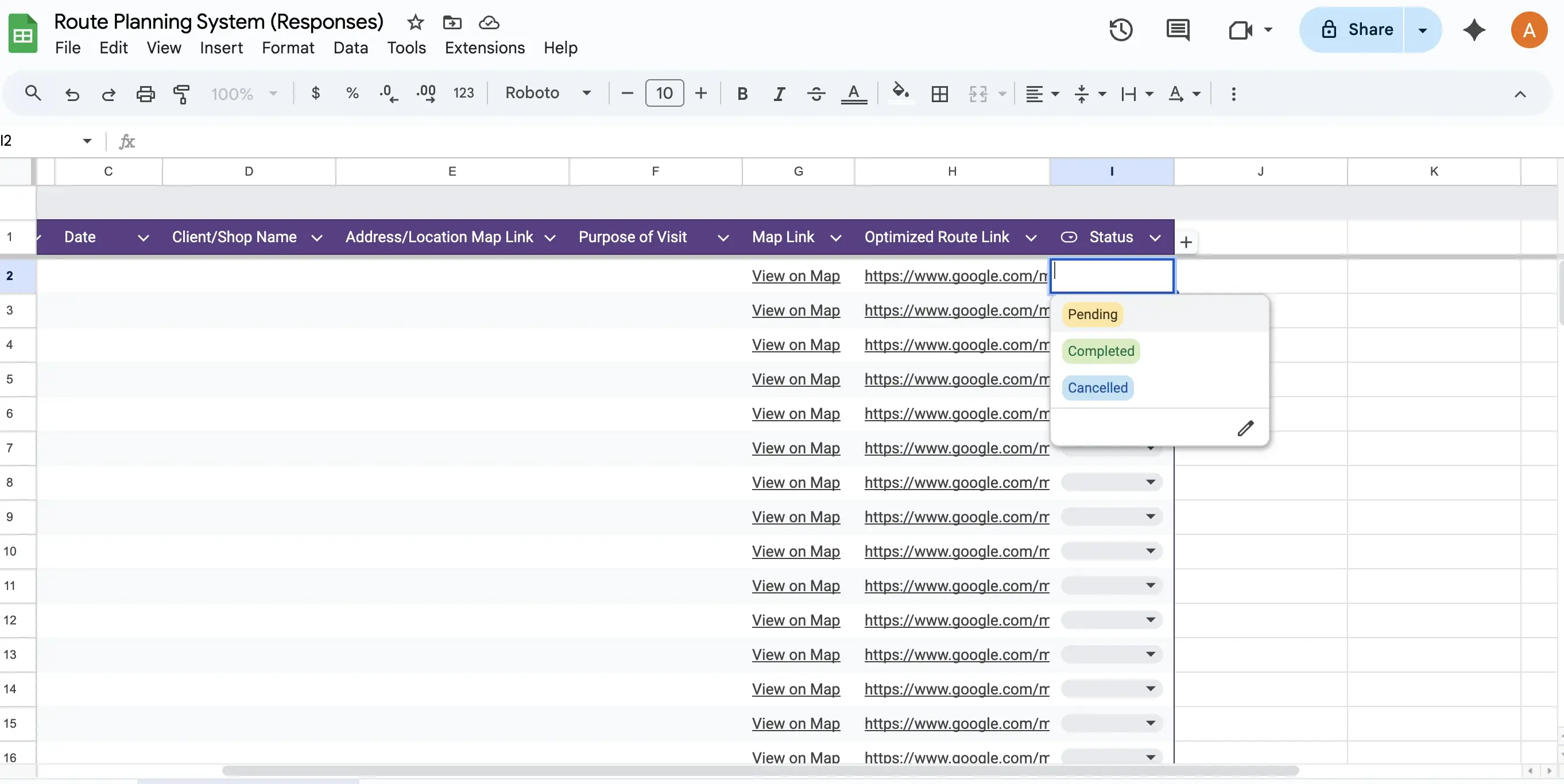
Task: Redo the last action
Action: 108,94
